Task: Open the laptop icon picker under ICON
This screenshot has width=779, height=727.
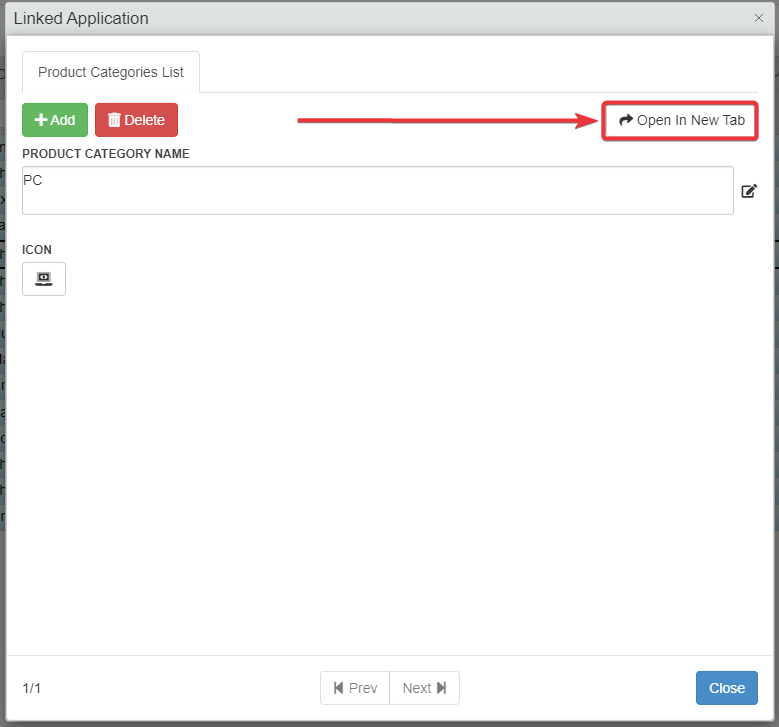Action: coord(44,279)
